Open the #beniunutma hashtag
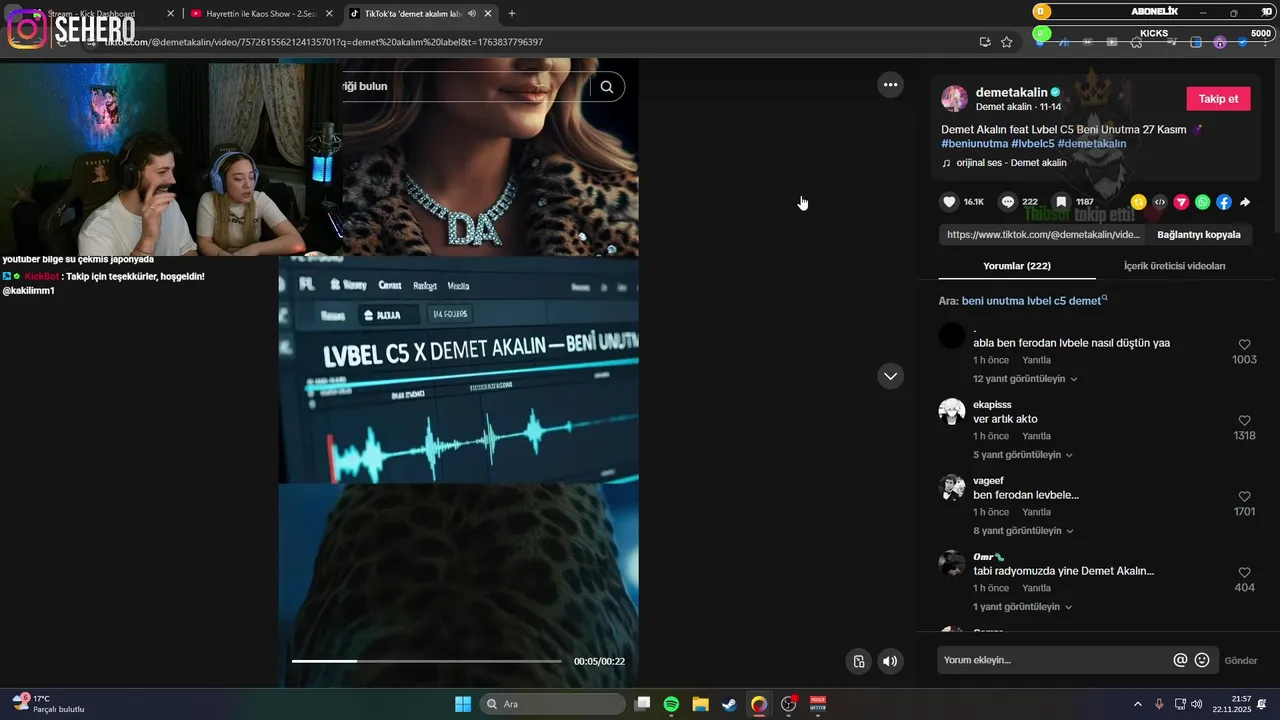 click(x=974, y=144)
